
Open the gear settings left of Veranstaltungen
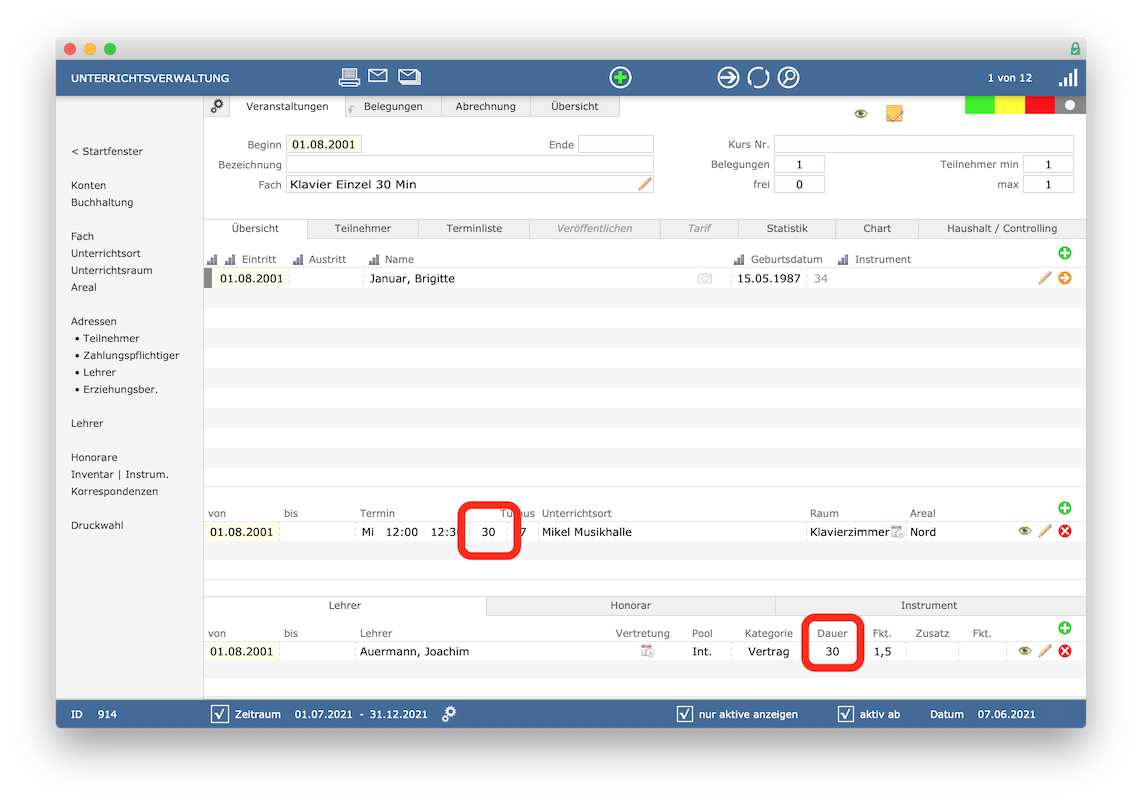coord(216,106)
